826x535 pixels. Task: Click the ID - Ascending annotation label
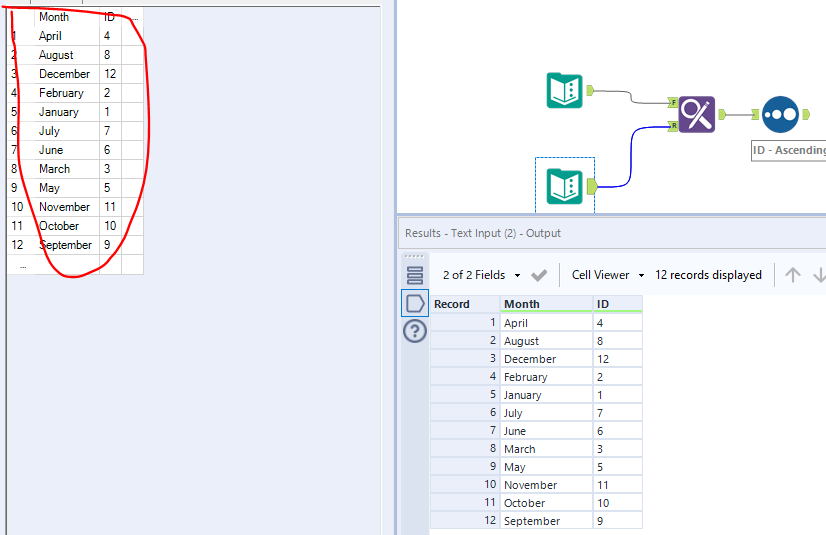point(789,151)
